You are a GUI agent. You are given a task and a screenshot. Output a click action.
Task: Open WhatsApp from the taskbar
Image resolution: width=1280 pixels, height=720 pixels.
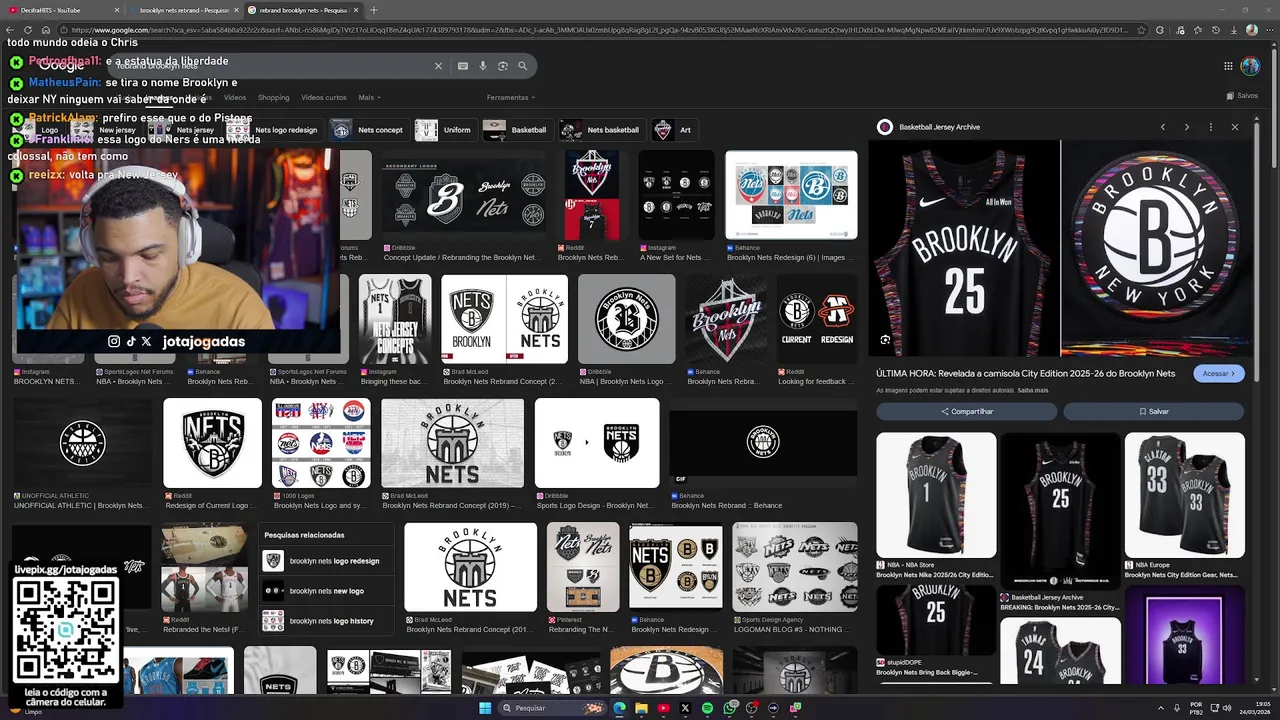(x=729, y=708)
